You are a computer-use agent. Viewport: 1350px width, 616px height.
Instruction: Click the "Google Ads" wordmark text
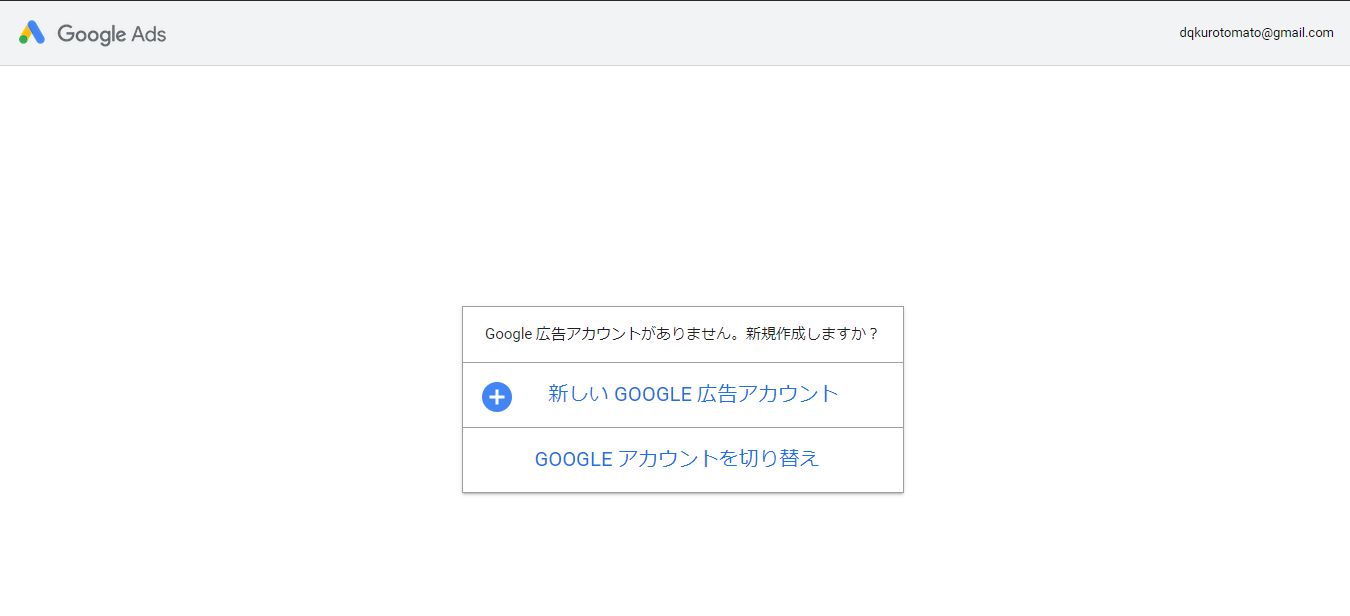pos(112,34)
